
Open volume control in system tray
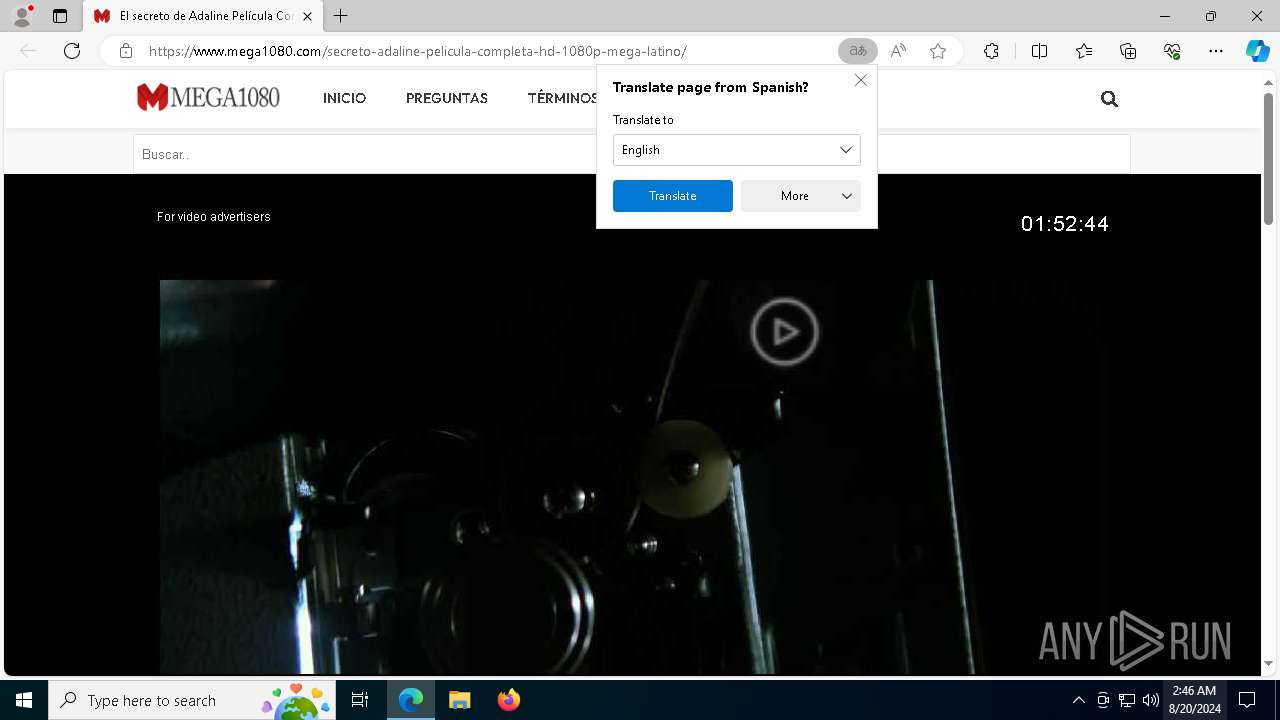click(x=1151, y=700)
